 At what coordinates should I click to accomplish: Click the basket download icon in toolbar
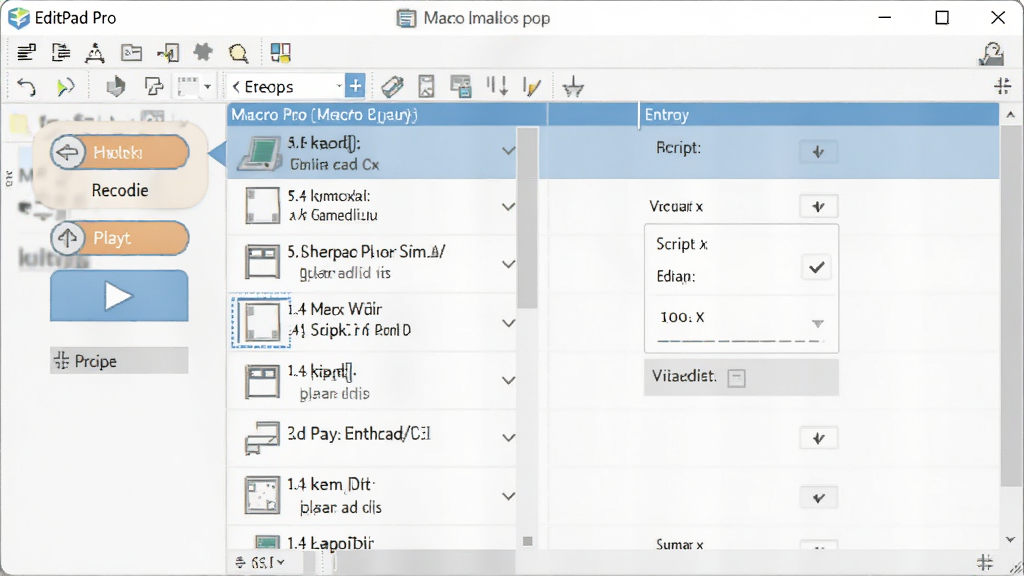(x=573, y=86)
